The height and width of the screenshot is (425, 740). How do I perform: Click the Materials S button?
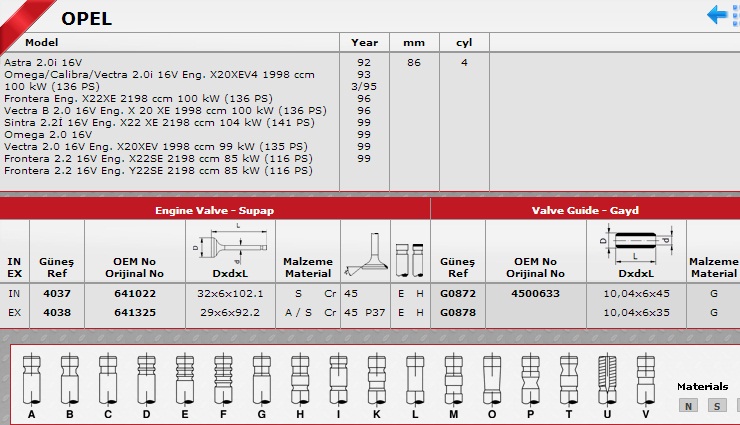(716, 405)
